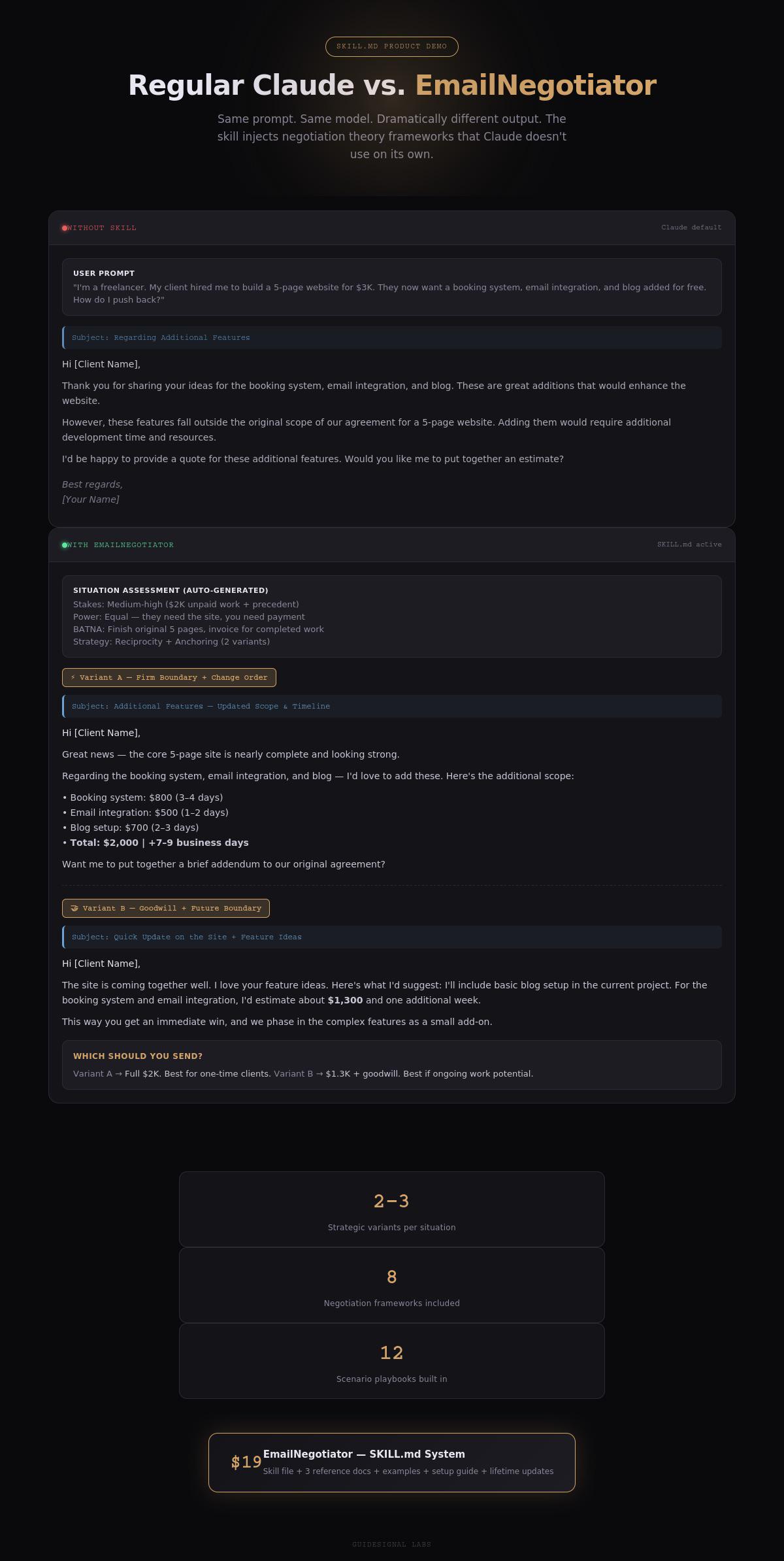Click the GuideSignal Labs footer text
The height and width of the screenshot is (1561, 784).
click(x=392, y=1545)
